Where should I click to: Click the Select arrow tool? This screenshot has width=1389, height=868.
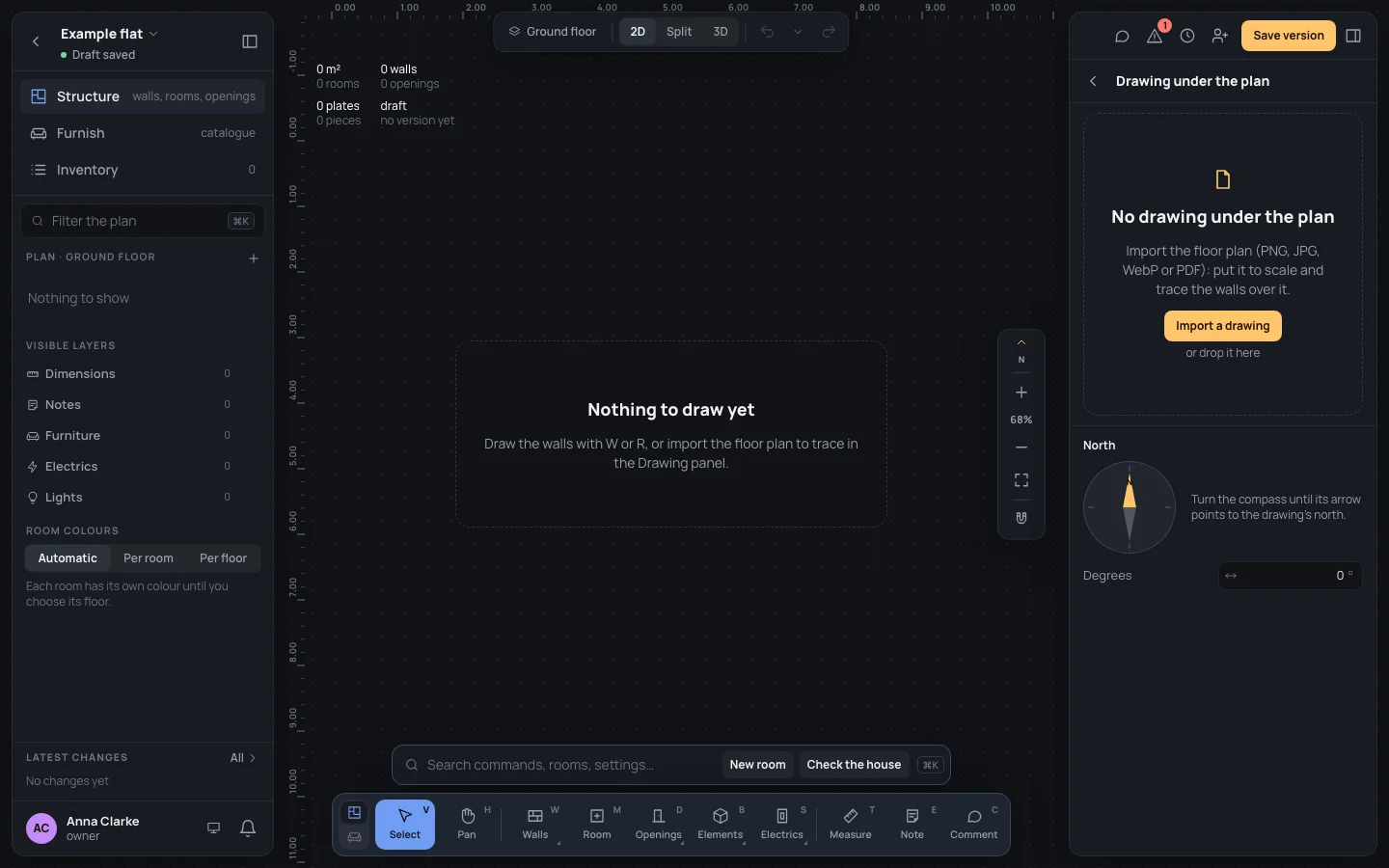pyautogui.click(x=405, y=825)
